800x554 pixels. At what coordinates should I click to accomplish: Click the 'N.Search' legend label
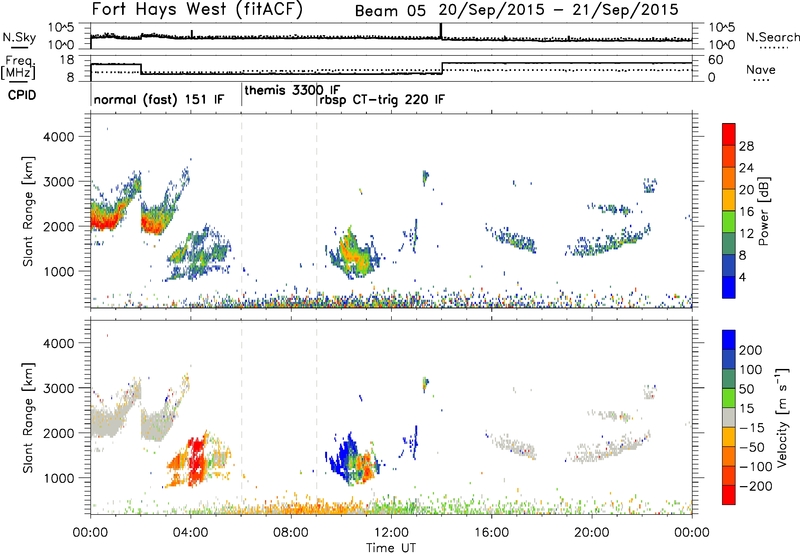772,37
